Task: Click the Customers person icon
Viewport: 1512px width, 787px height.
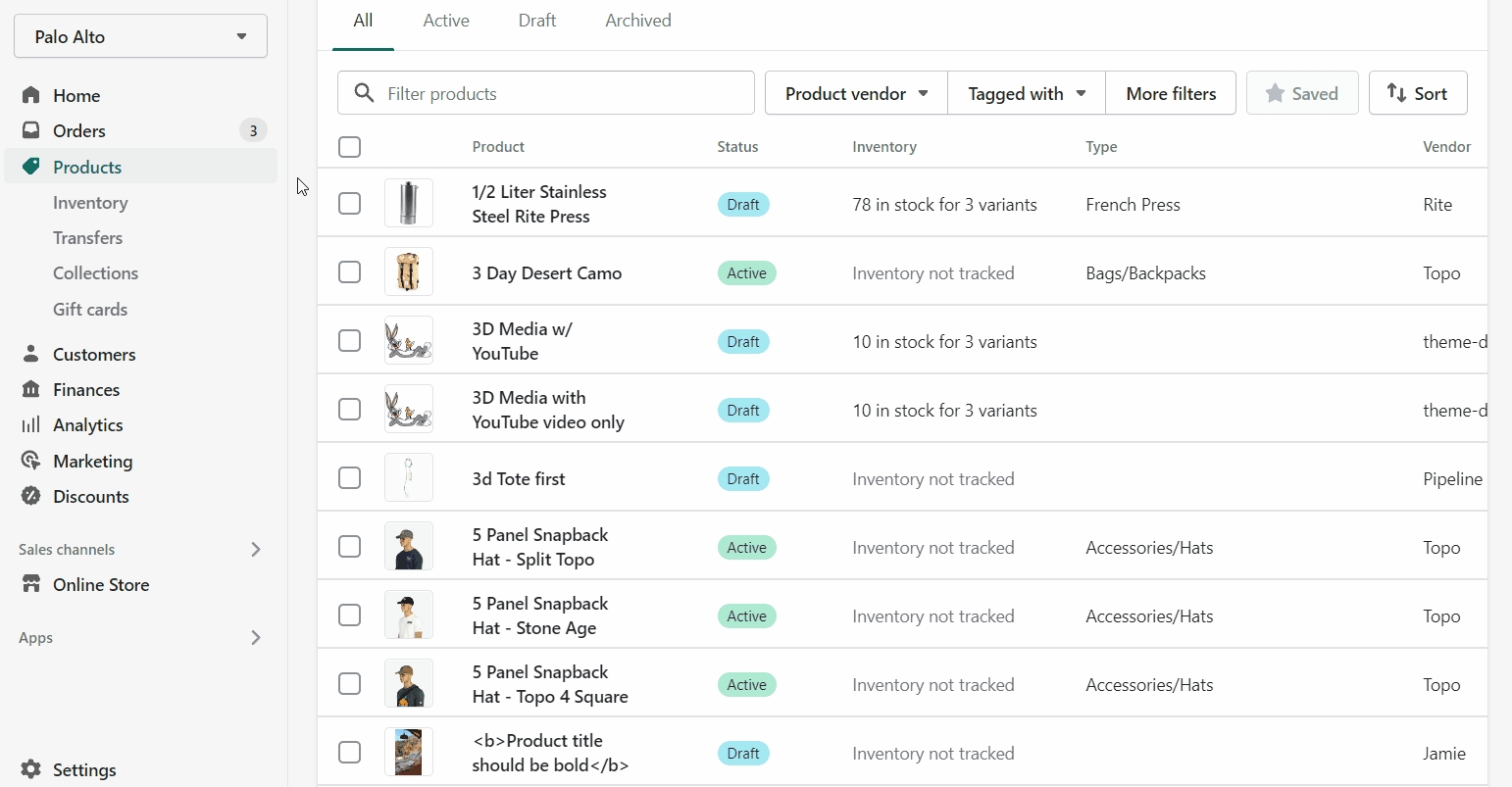Action: coord(31,354)
